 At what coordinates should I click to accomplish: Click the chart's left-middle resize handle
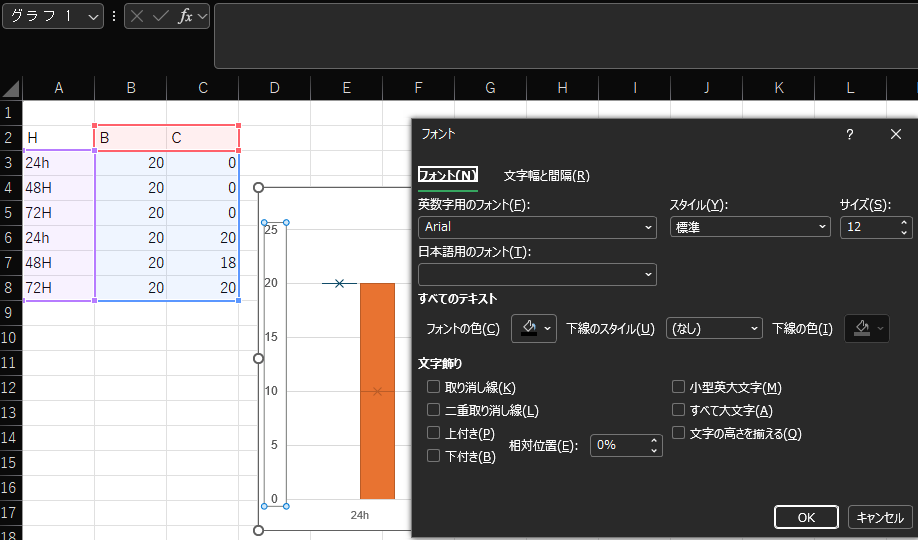258,358
